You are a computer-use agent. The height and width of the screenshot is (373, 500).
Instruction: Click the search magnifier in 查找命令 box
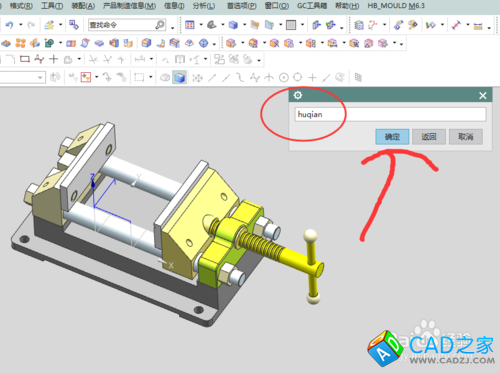[x=160, y=25]
